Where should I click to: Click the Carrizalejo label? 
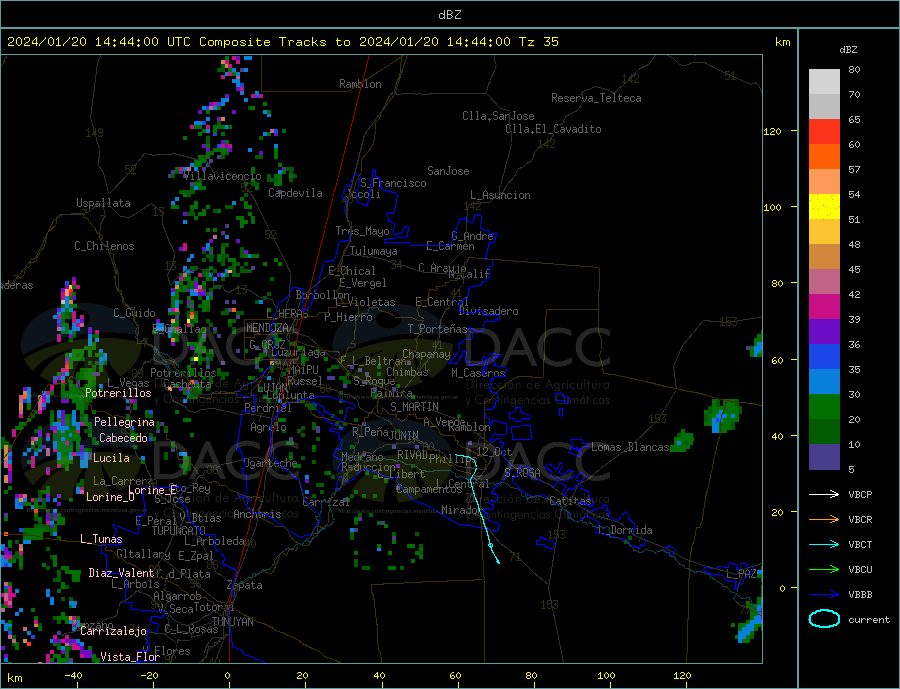tap(113, 631)
